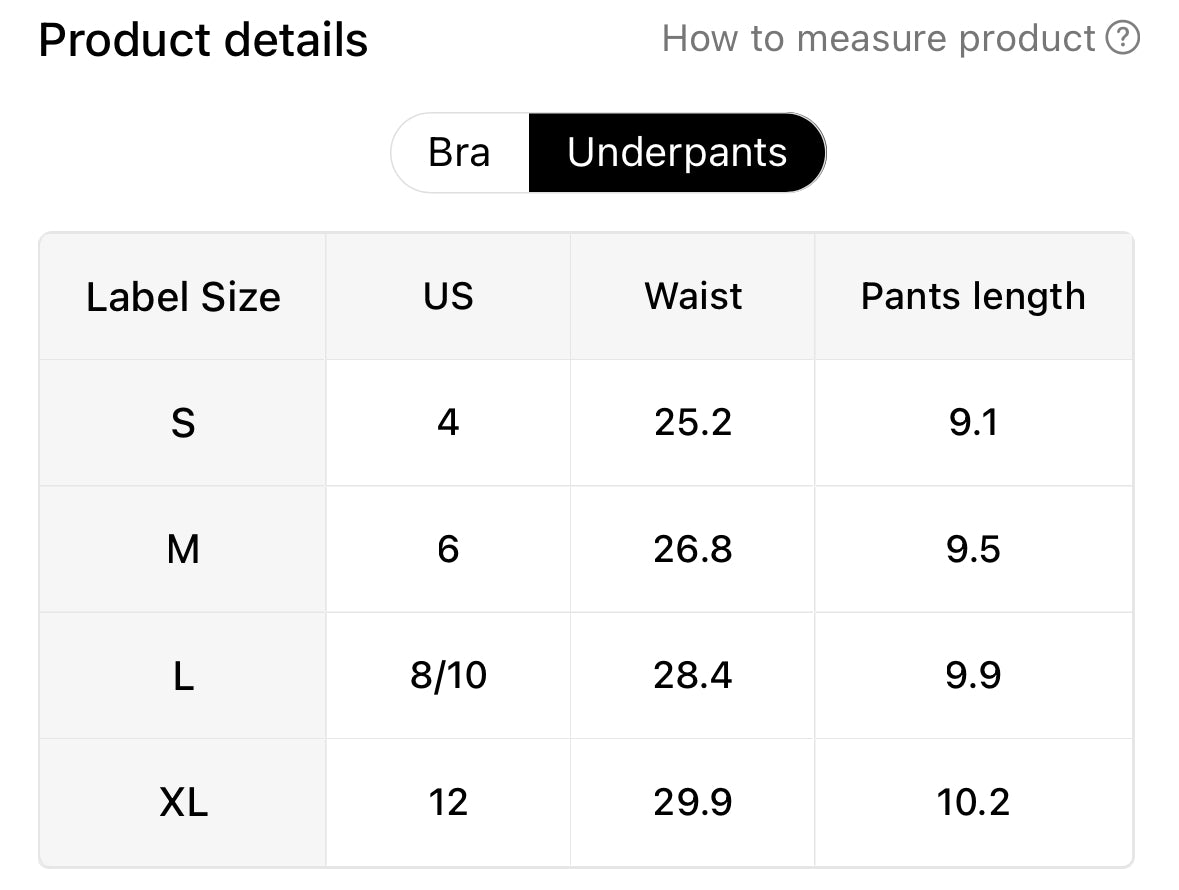Click the US size 12 cell
Image resolution: width=1179 pixels, height=890 pixels.
[448, 802]
